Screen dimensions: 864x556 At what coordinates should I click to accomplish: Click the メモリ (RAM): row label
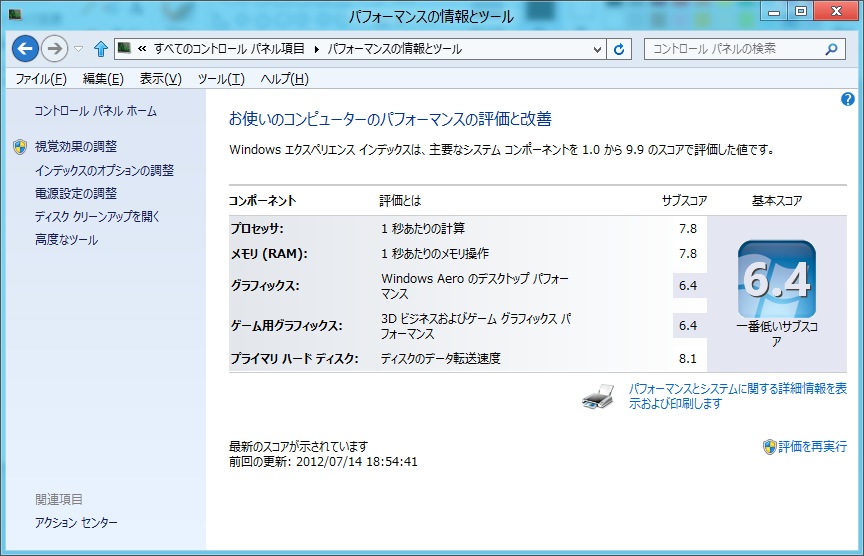269,254
